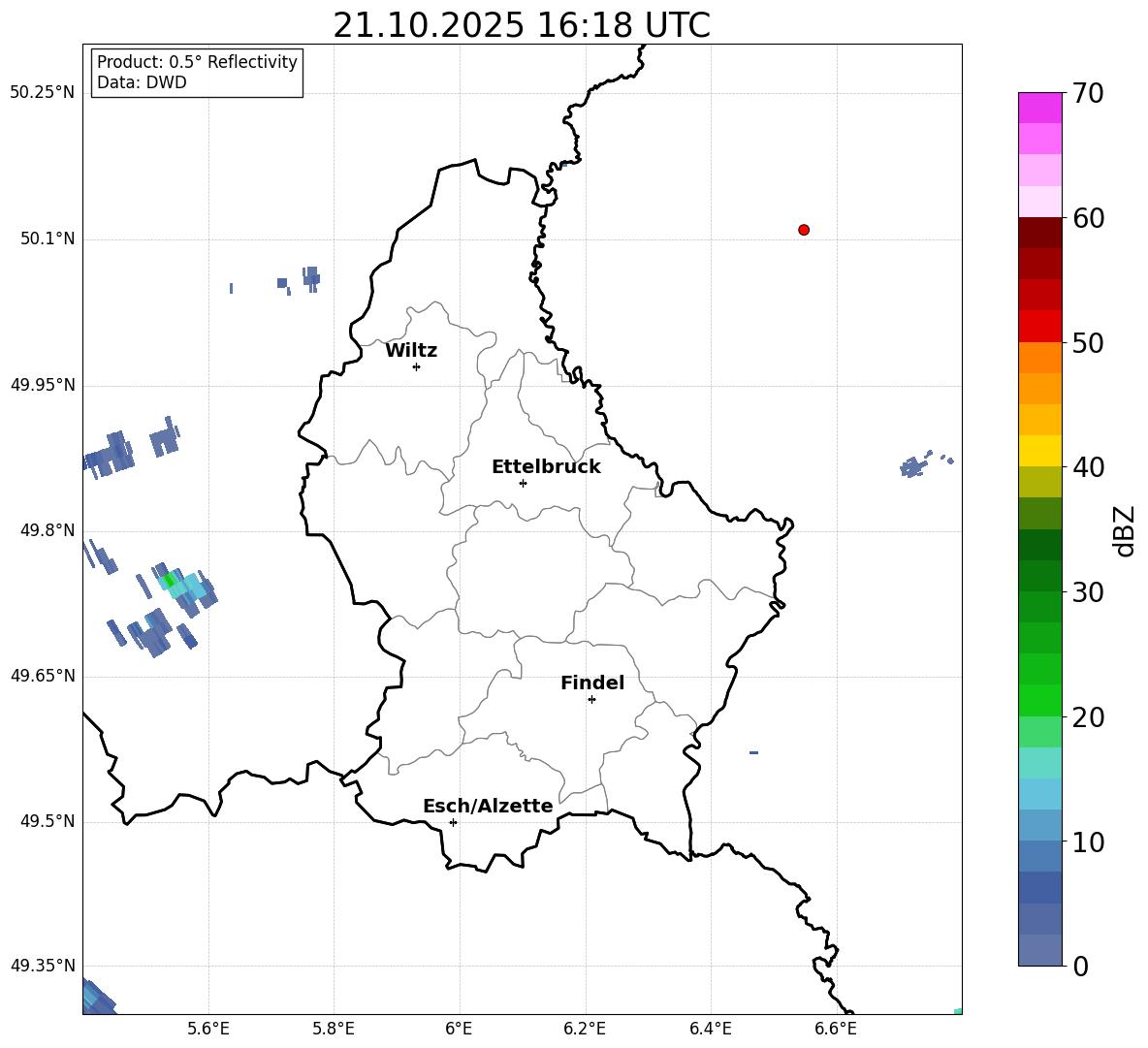Select the Ettelbruck city label

click(x=546, y=467)
